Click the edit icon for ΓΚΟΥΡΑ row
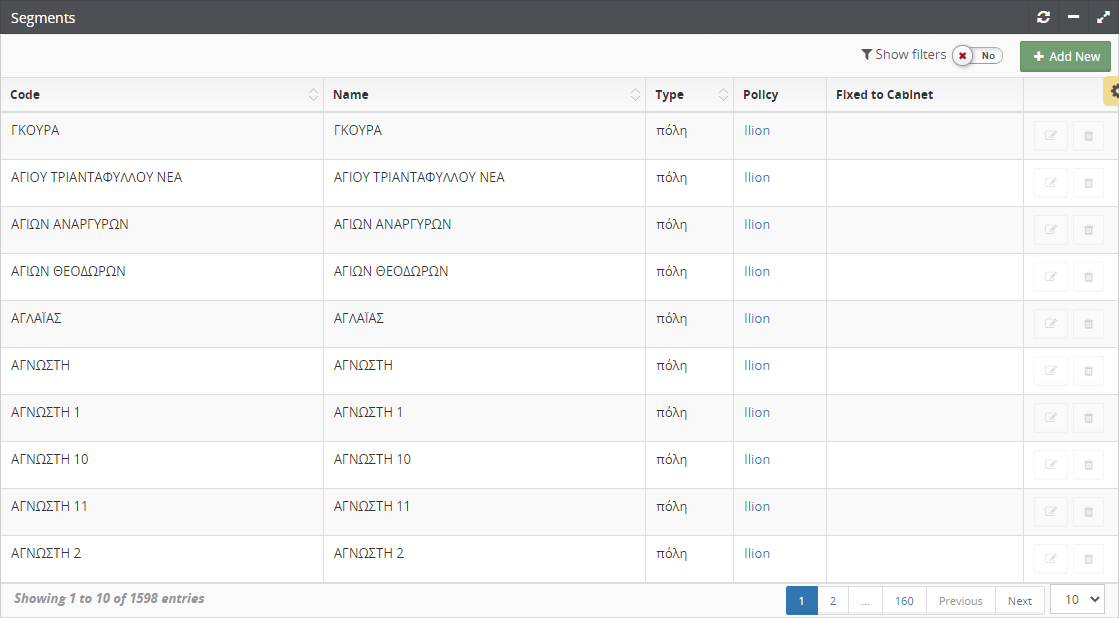This screenshot has width=1119, height=618. pos(1050,136)
